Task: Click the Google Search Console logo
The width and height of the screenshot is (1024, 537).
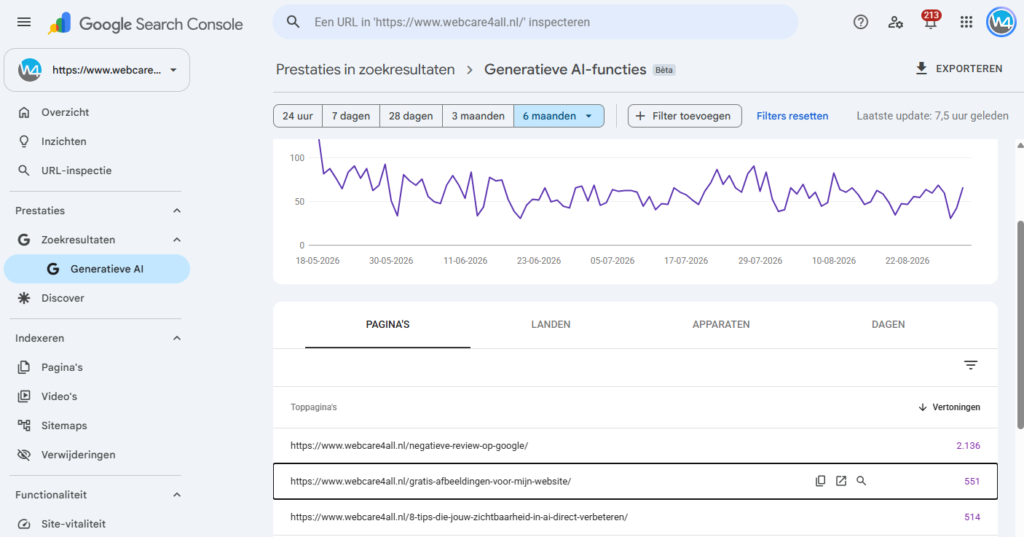Action: tap(145, 24)
